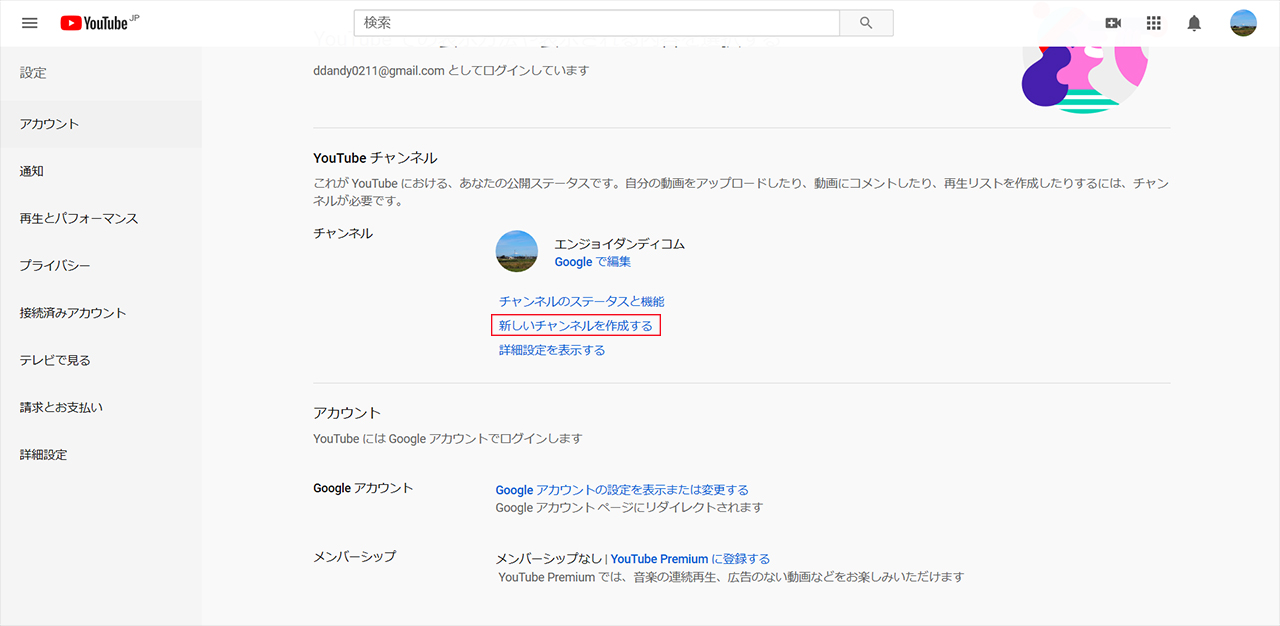Open 再生とパフォーマンス settings
1280x626 pixels.
(x=101, y=218)
